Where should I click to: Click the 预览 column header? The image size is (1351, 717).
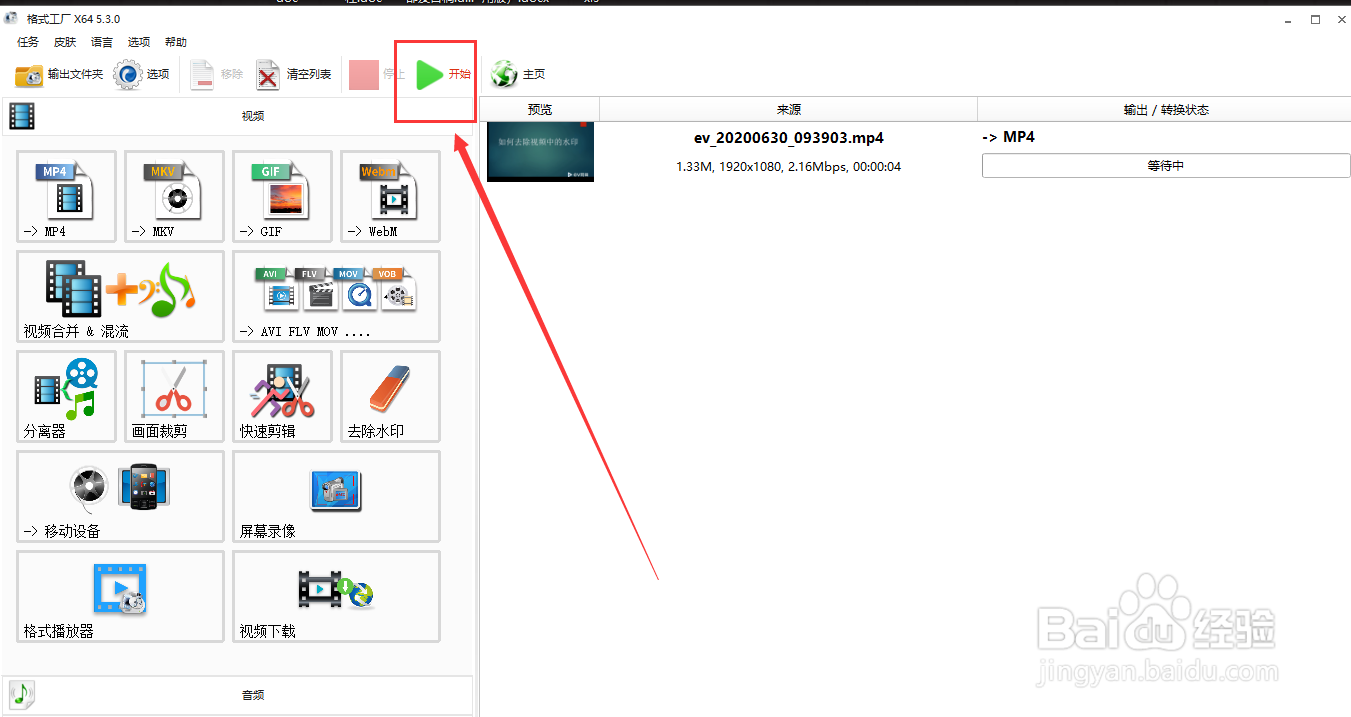click(540, 109)
